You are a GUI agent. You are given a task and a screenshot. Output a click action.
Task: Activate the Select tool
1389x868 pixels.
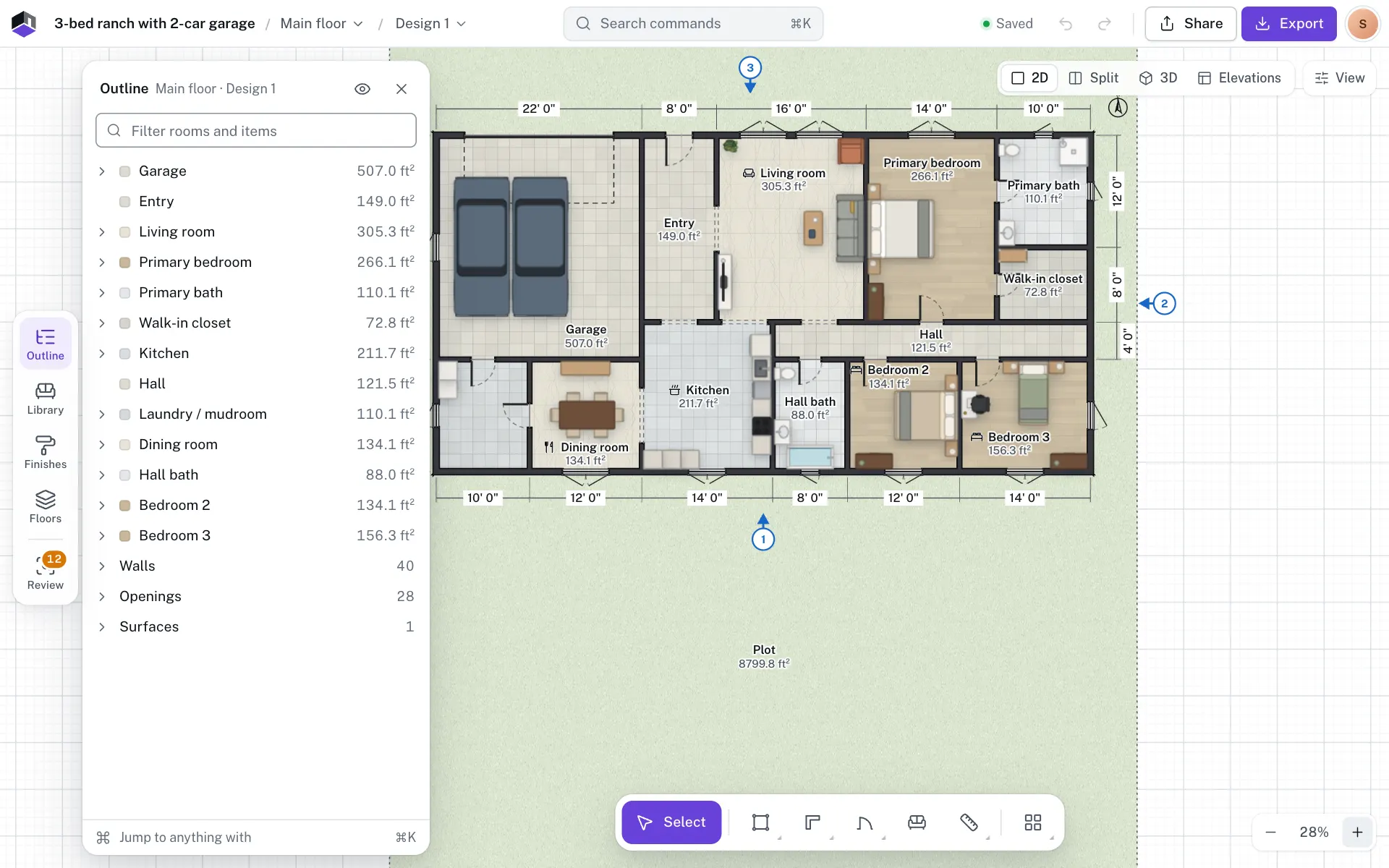click(671, 822)
